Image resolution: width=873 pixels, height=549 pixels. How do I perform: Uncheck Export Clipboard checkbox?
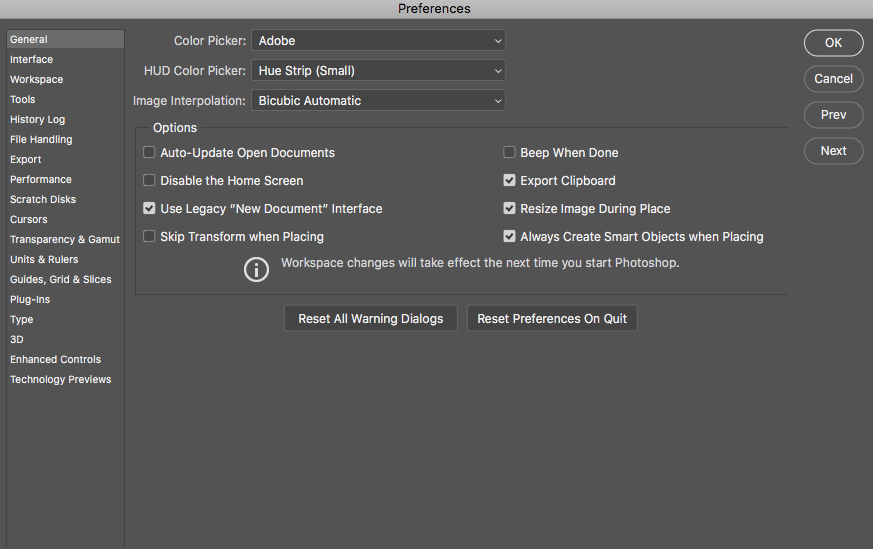tap(509, 181)
